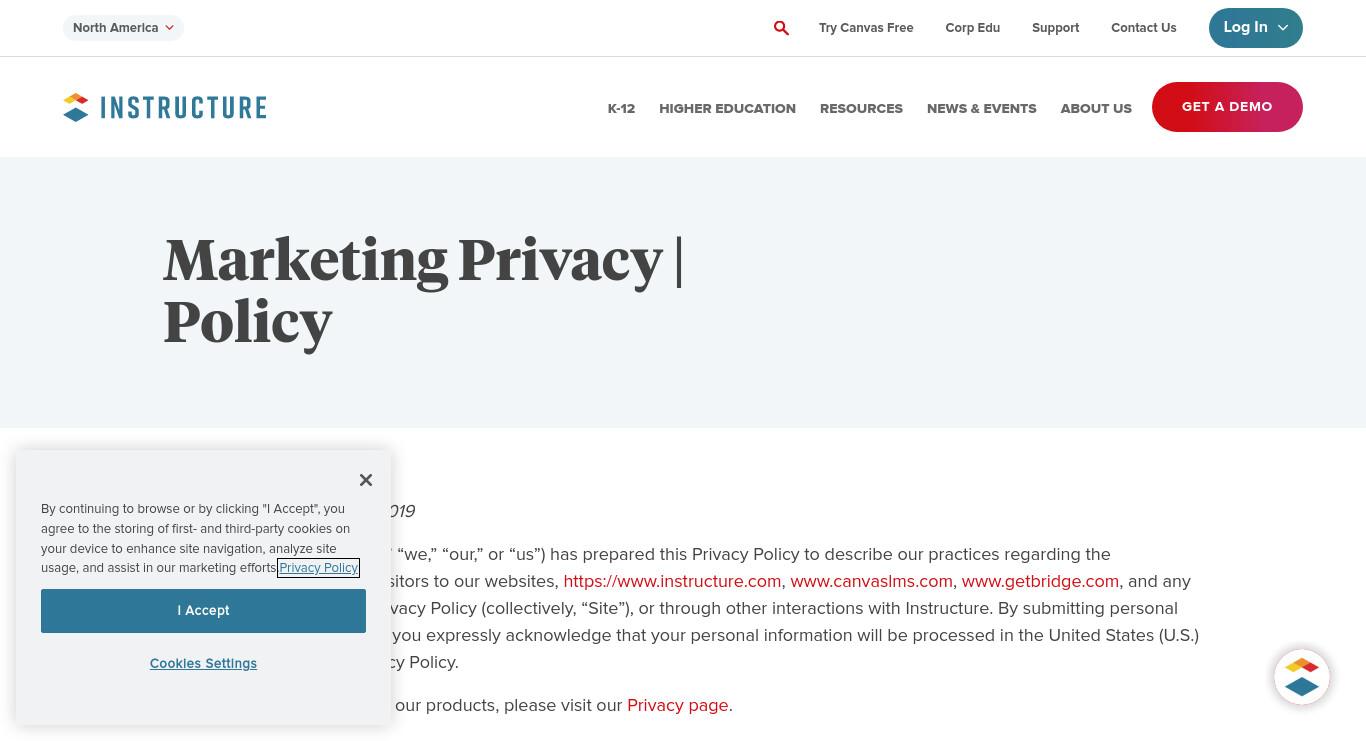Screen dimensions: 1366x741
Task: Click the Get a Demo button
Action: click(x=1227, y=107)
